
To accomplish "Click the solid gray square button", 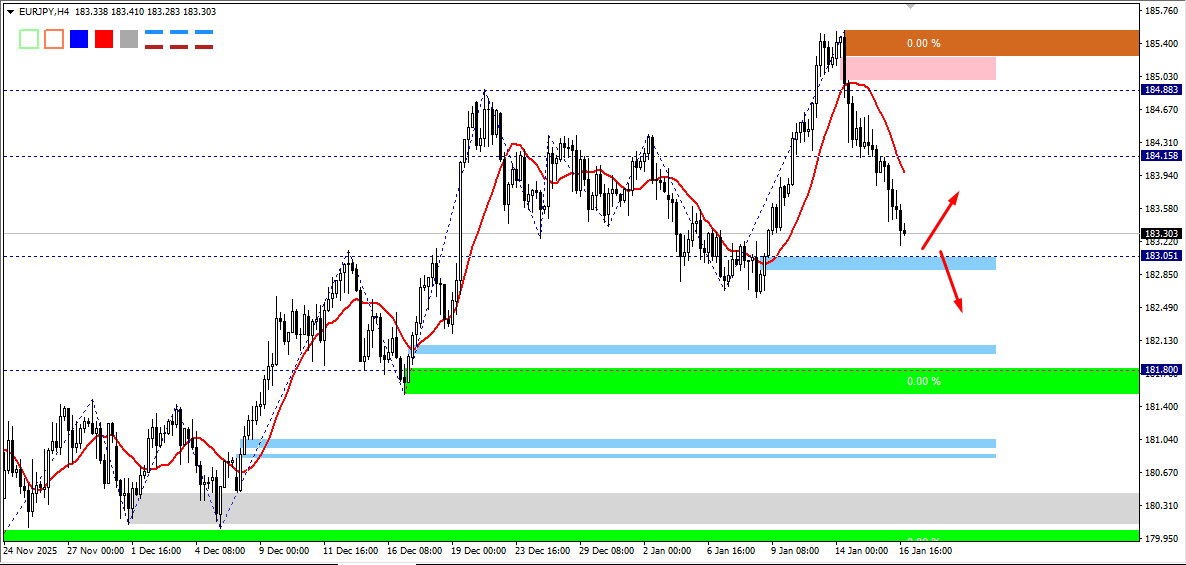I will coord(129,39).
